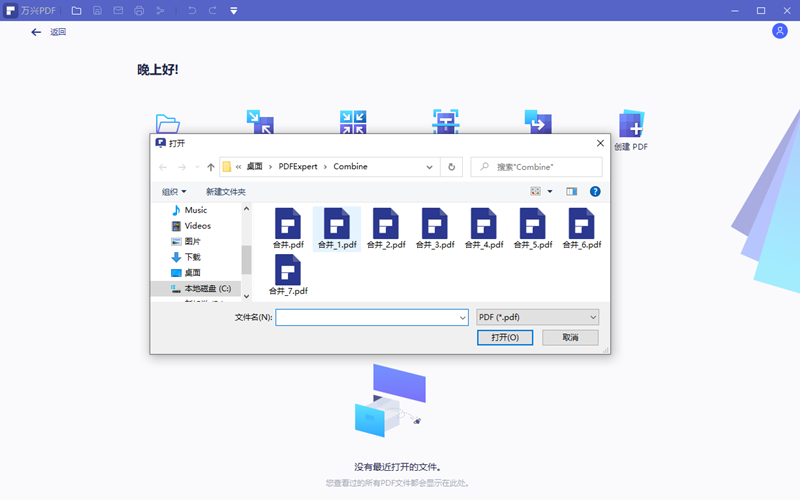The width and height of the screenshot is (800, 500).
Task: Toggle the preview pane icon
Action: [x=572, y=191]
